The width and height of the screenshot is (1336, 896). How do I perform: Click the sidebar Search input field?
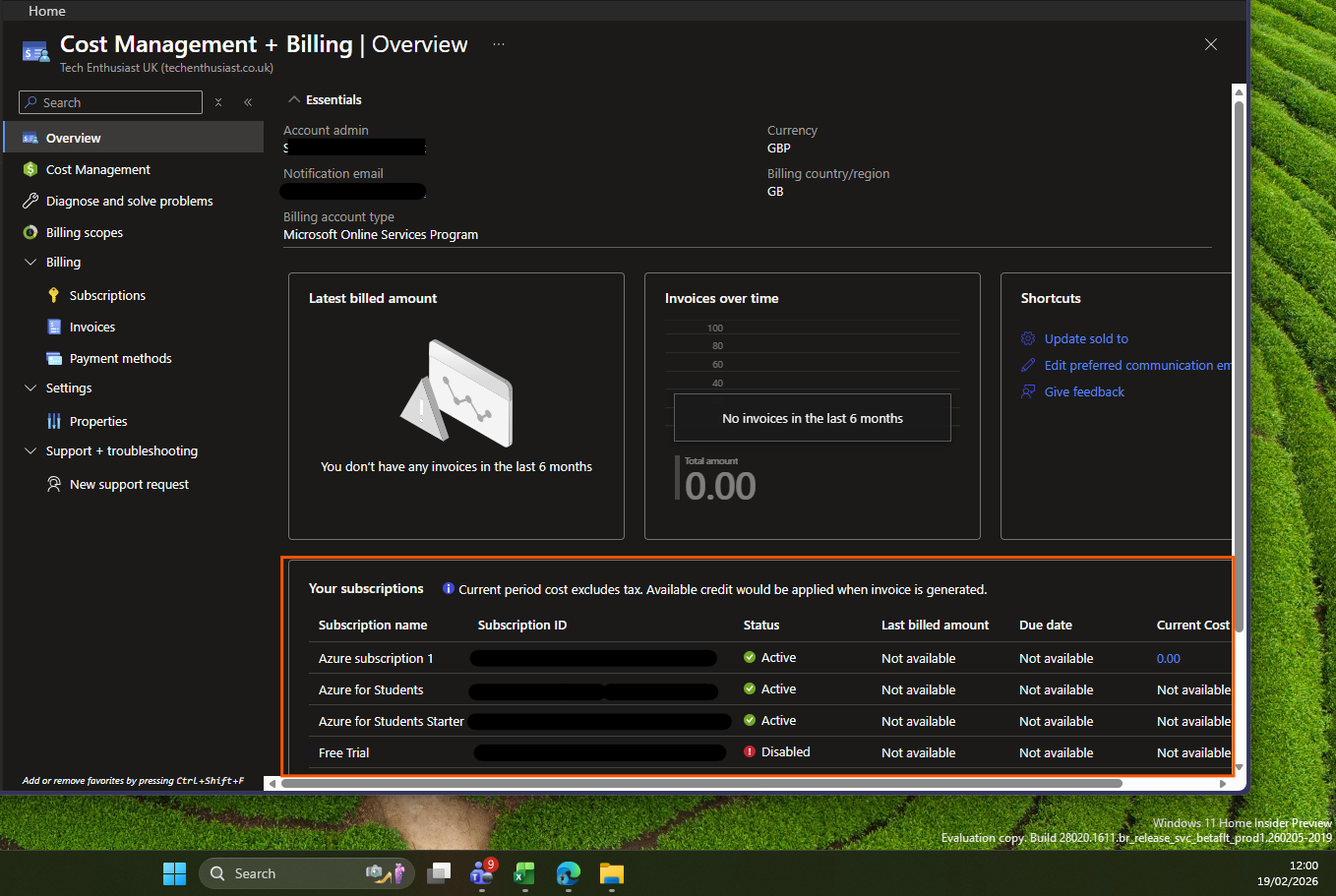[110, 102]
